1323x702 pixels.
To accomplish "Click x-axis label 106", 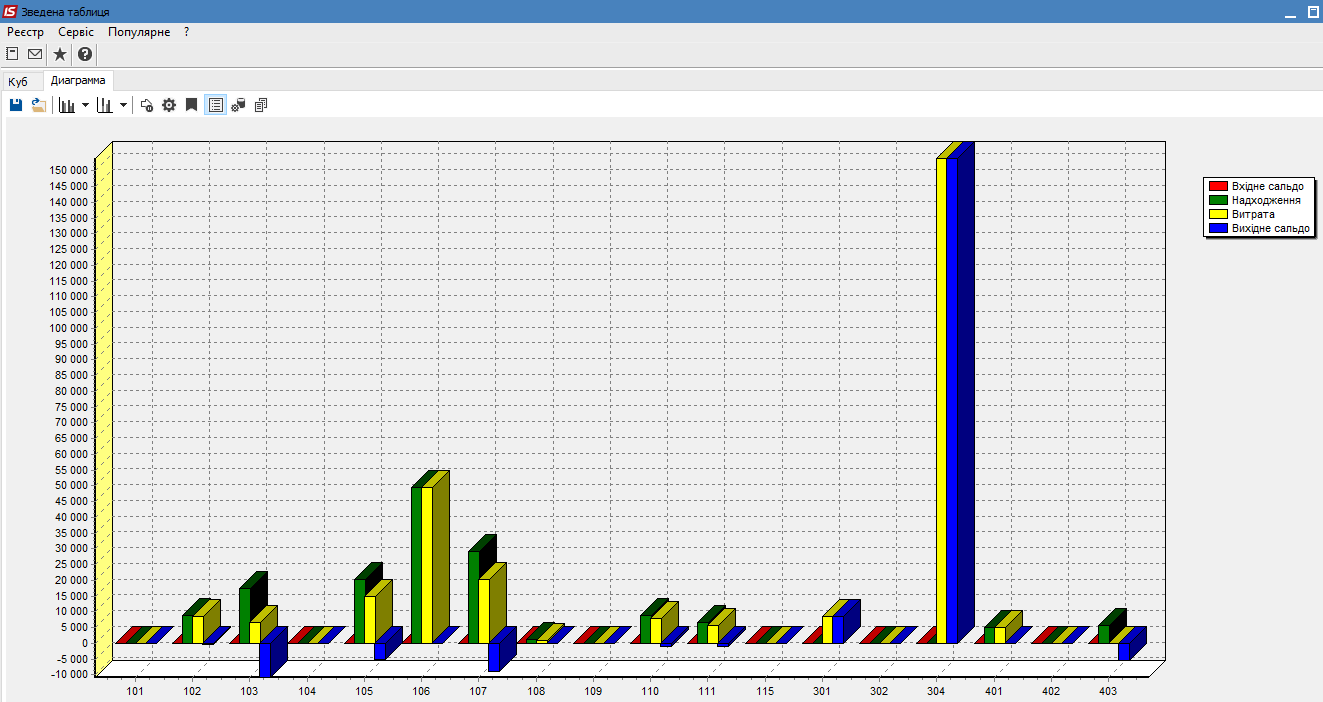I will 422,691.
